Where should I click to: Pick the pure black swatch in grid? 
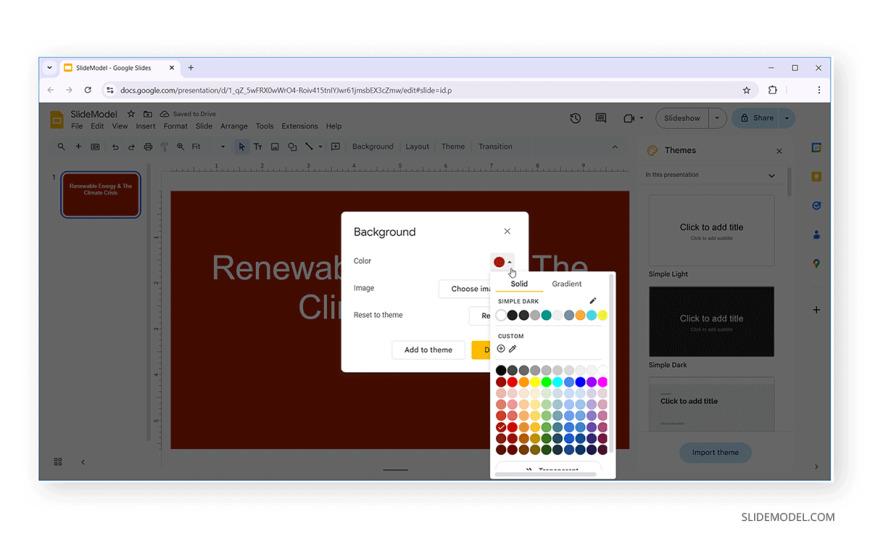[x=501, y=370]
